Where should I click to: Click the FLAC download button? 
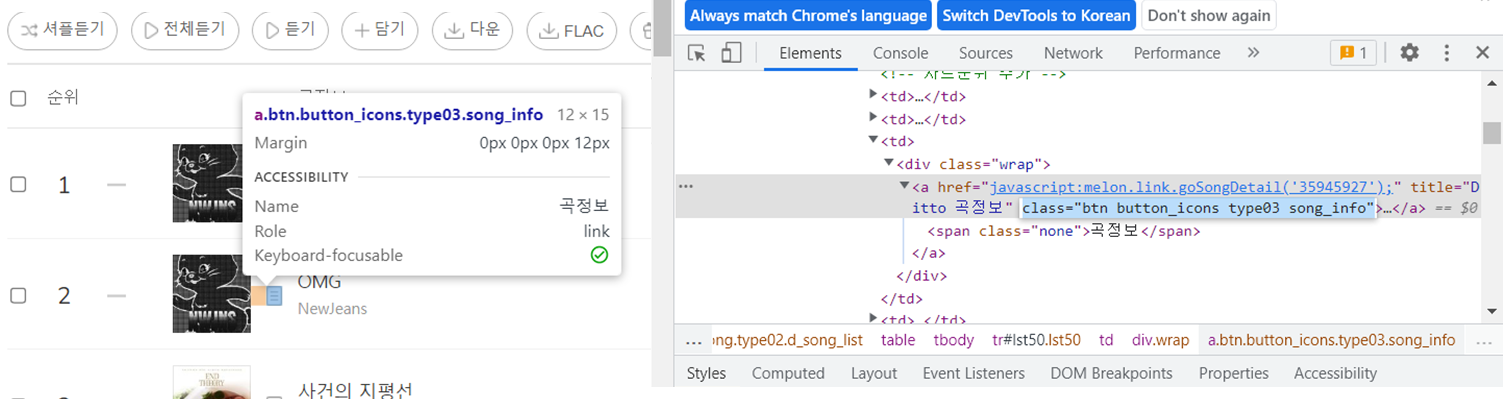(x=572, y=30)
